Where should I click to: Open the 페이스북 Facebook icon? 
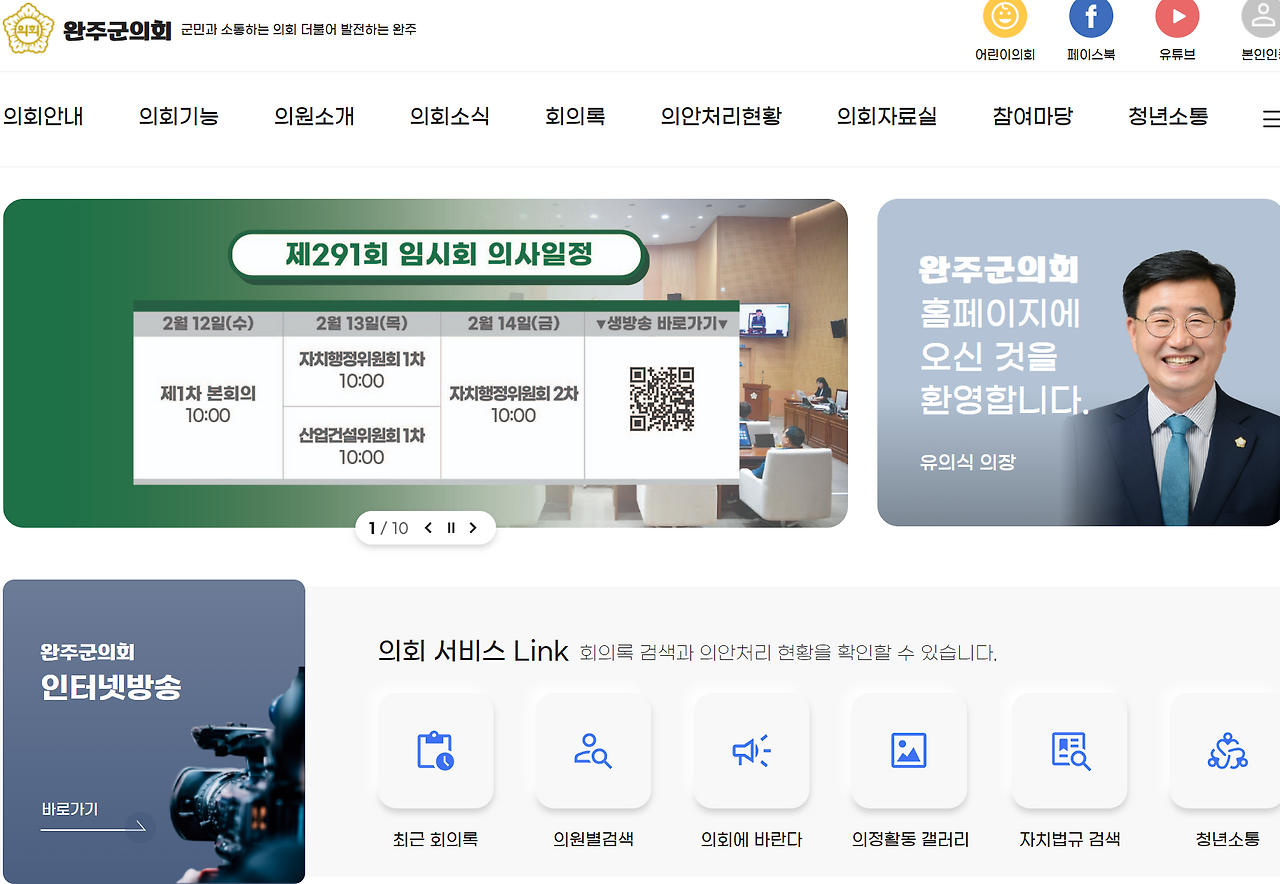point(1091,15)
